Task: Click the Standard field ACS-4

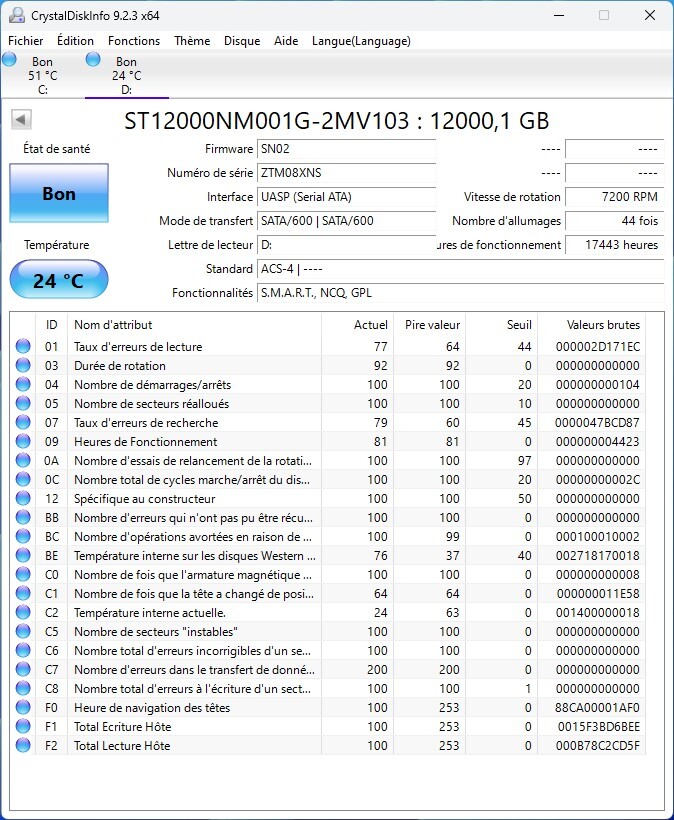Action: coord(461,269)
